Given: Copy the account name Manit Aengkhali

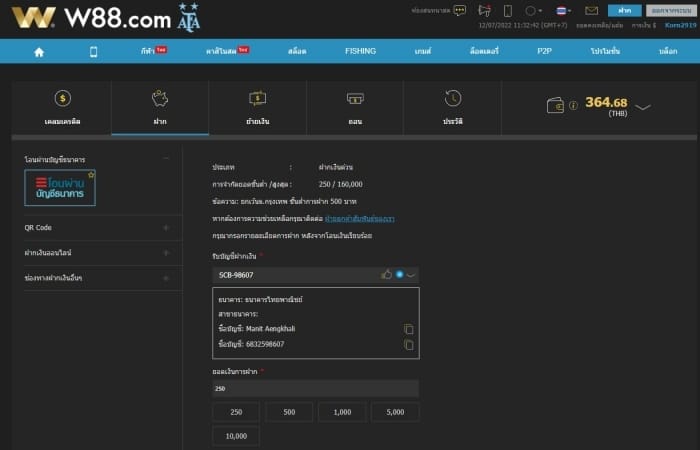Looking at the screenshot, I should tap(408, 329).
